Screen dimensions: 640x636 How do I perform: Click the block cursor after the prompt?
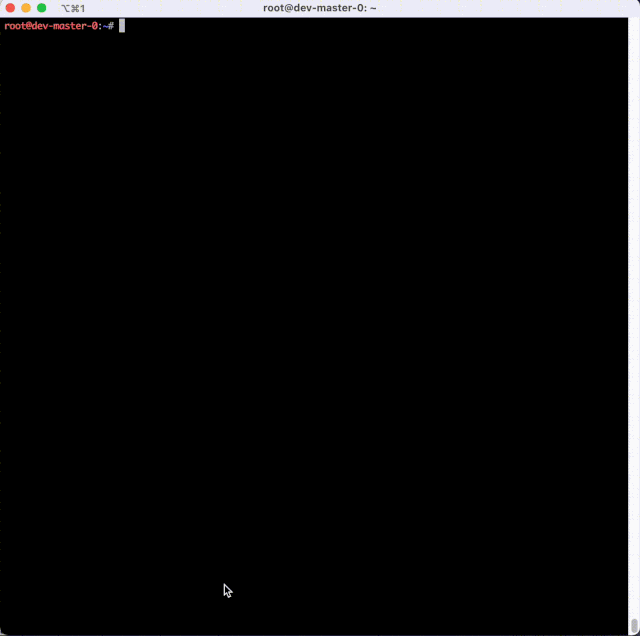pyautogui.click(x=122, y=25)
